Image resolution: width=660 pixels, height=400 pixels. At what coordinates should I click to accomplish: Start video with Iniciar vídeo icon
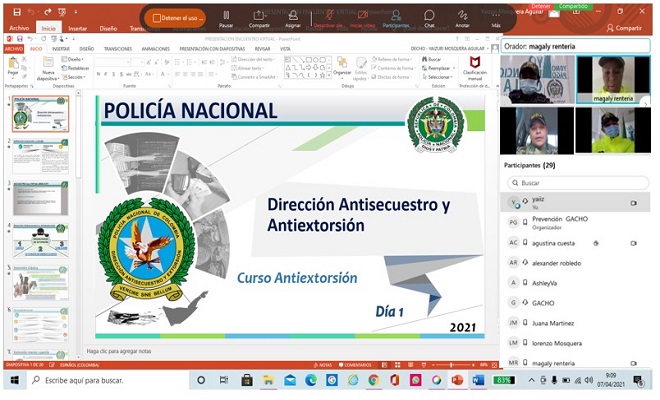coord(362,16)
